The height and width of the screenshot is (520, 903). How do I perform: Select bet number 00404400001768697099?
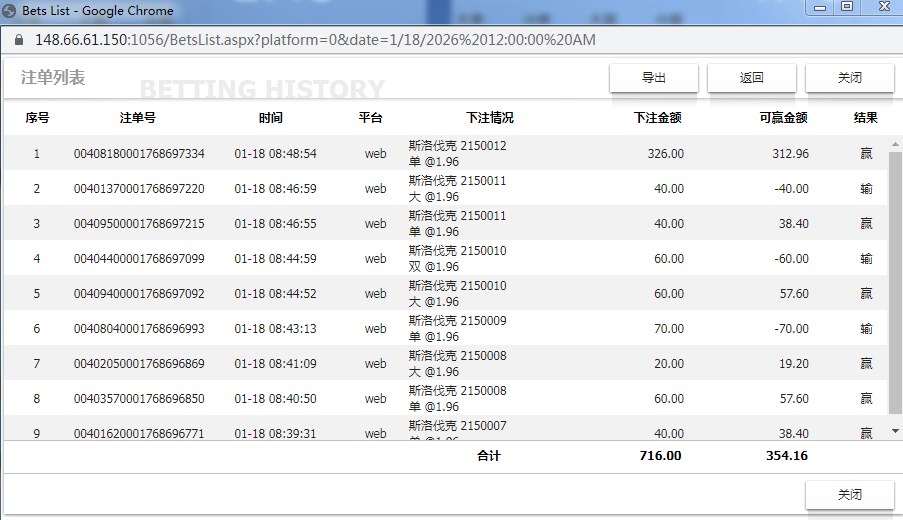[139, 259]
